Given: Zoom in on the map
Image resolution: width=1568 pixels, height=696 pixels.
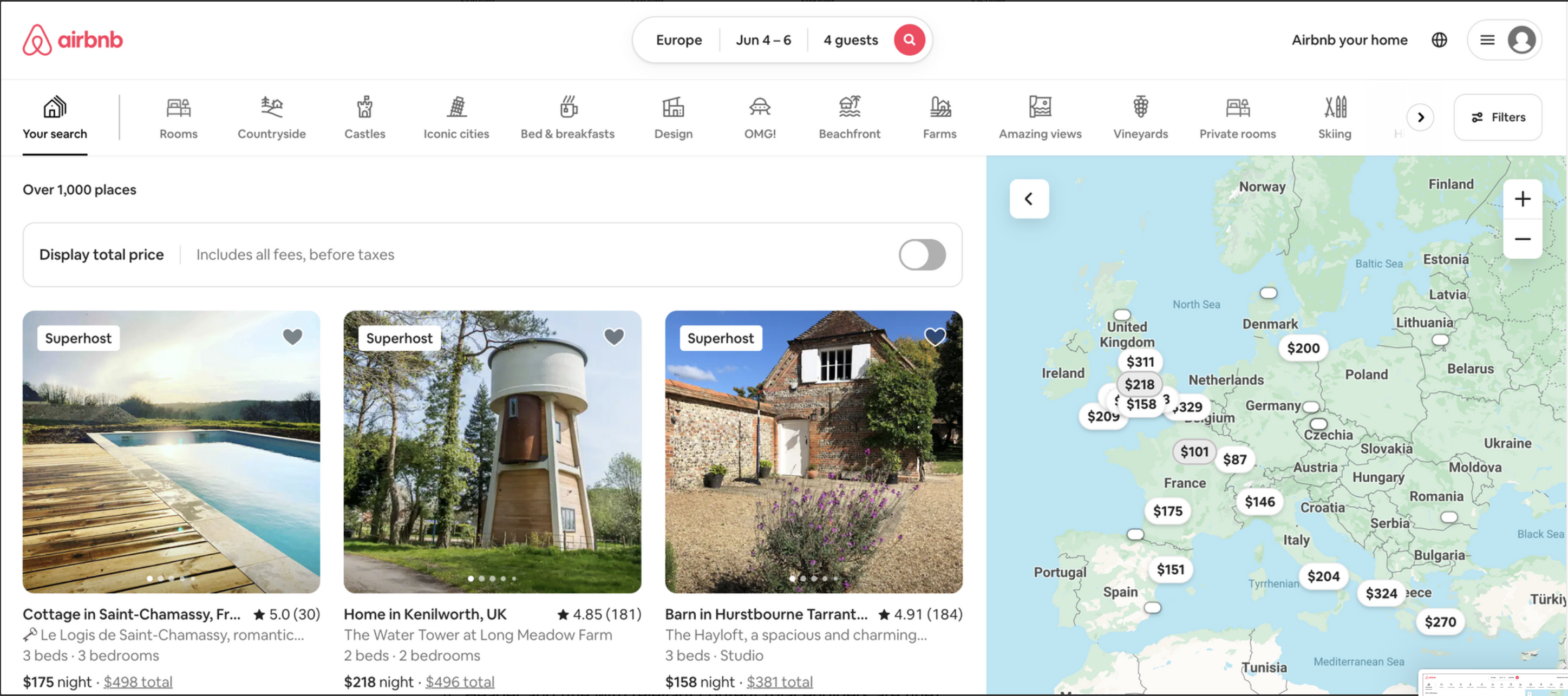Looking at the screenshot, I should [x=1522, y=199].
